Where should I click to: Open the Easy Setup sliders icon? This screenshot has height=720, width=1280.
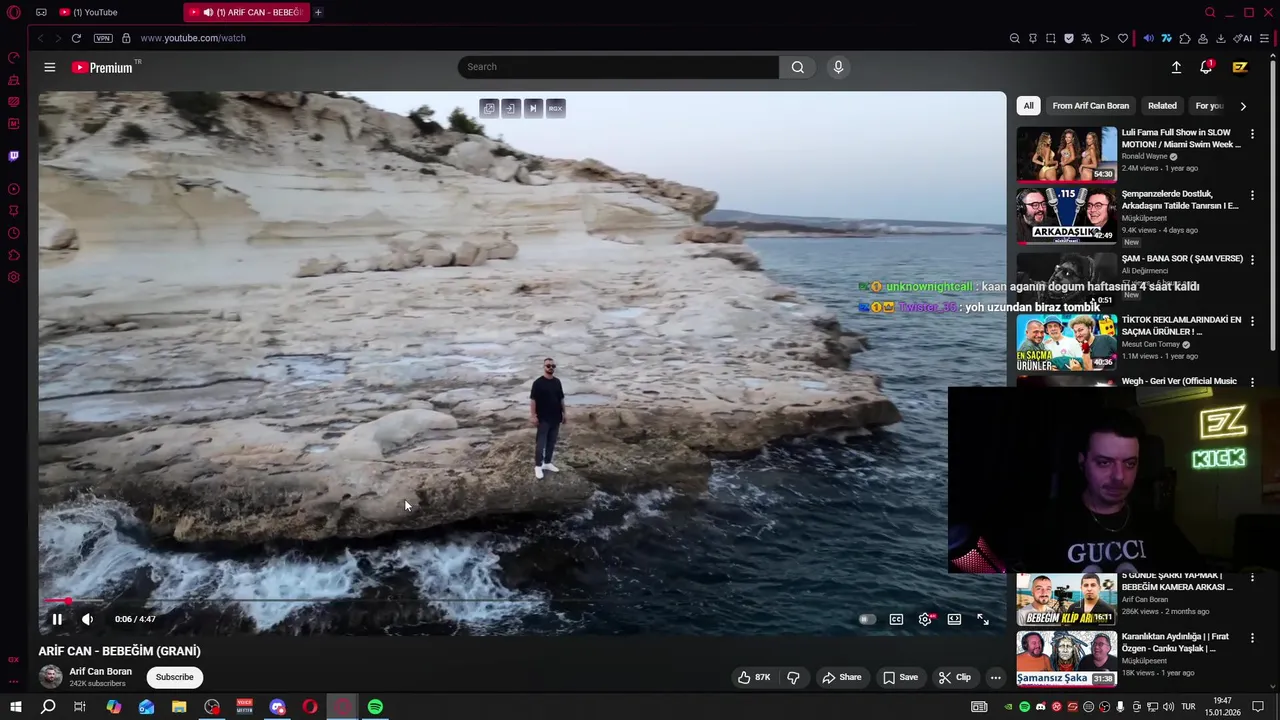point(1265,38)
